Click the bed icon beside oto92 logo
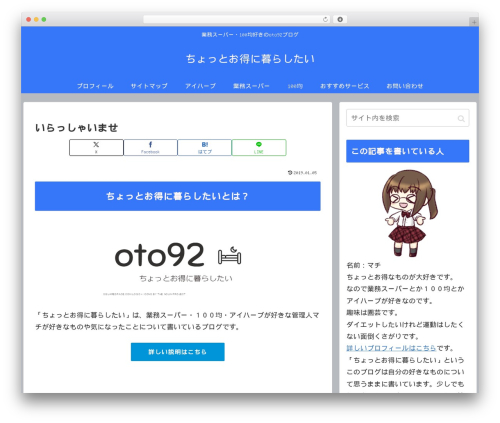This screenshot has width=500, height=423. (x=230, y=256)
